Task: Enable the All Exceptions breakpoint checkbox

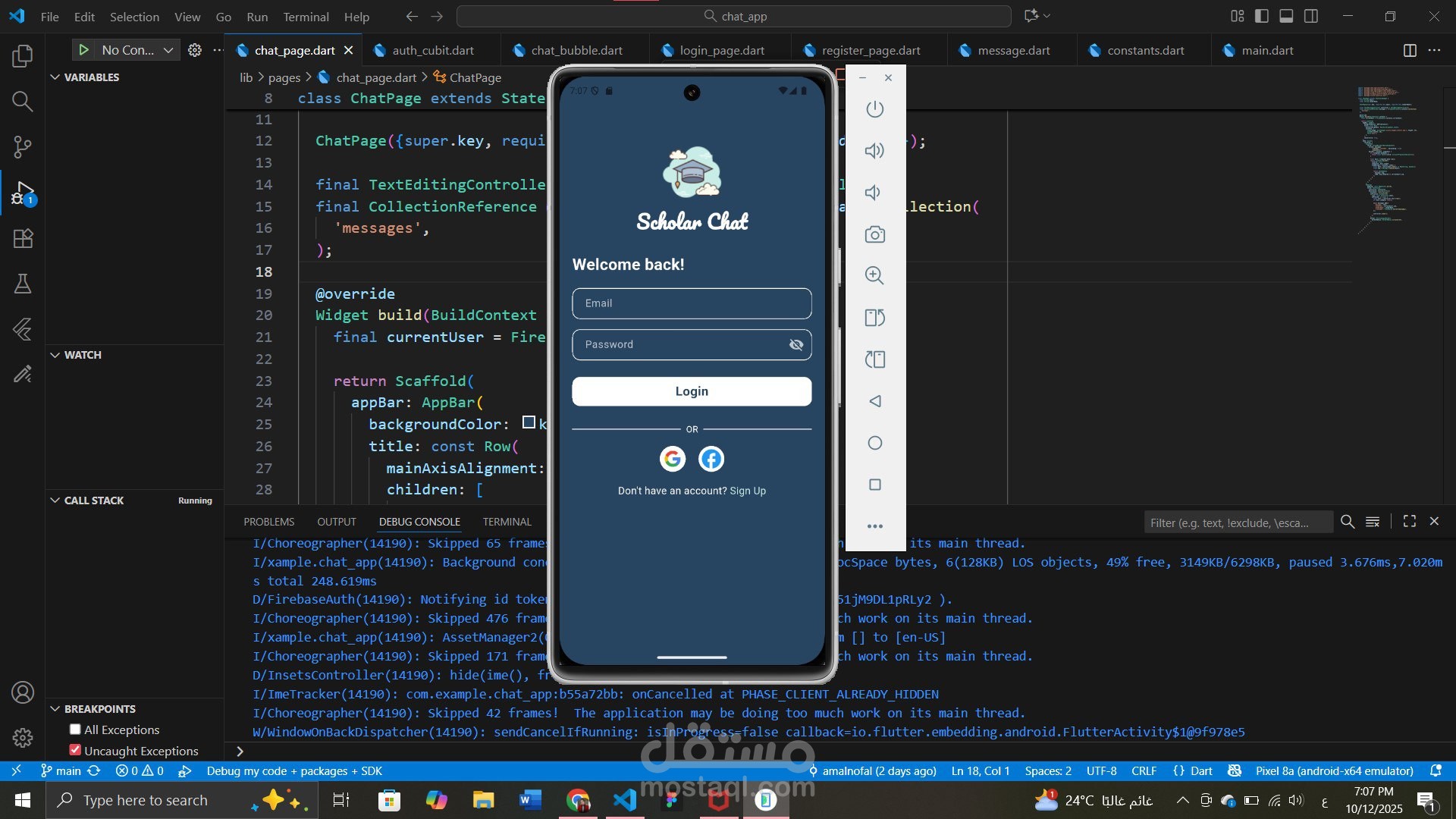Action: (75, 730)
